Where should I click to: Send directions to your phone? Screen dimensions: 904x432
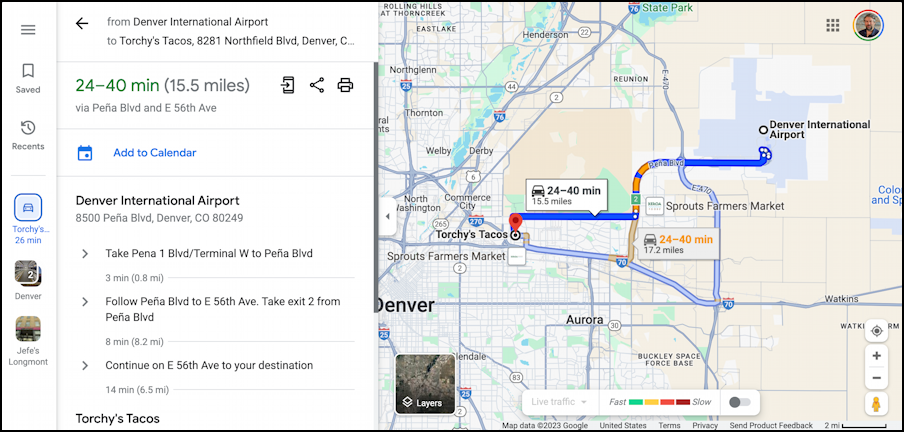(x=288, y=85)
